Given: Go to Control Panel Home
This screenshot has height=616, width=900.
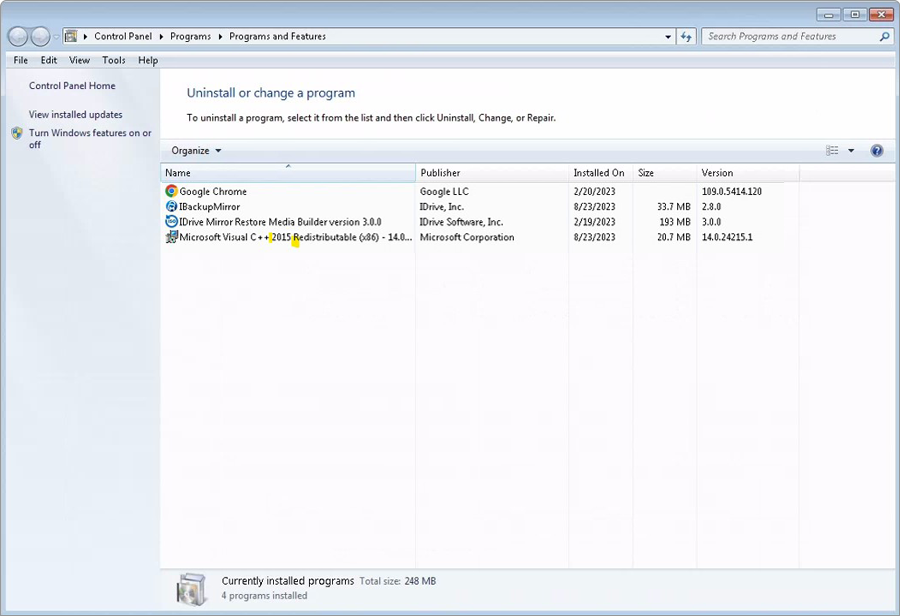Looking at the screenshot, I should (x=72, y=86).
